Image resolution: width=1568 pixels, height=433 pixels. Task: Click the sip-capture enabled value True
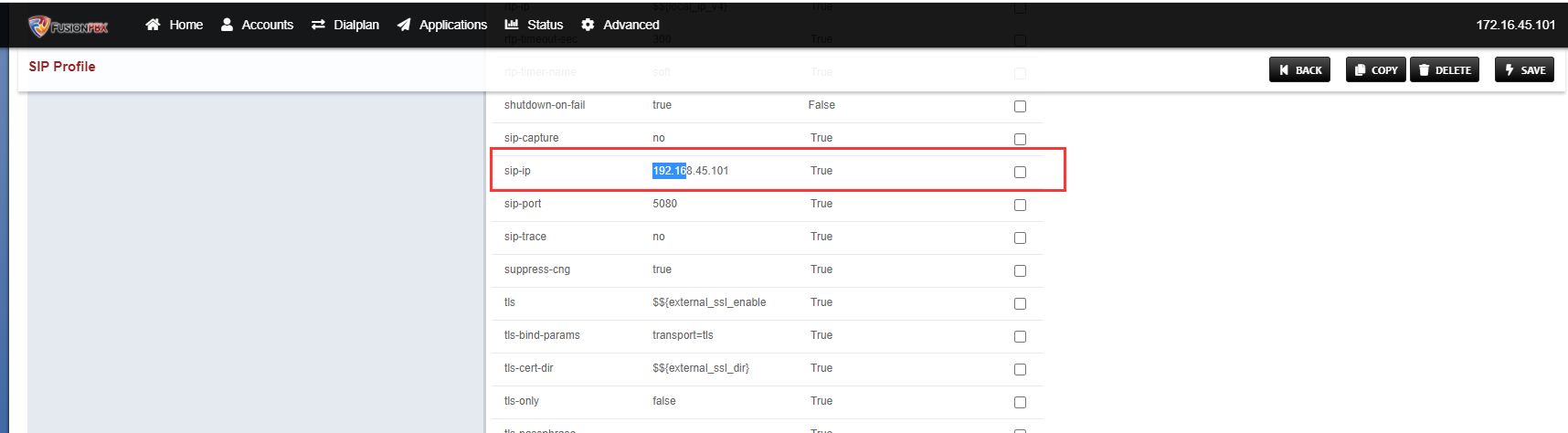pyautogui.click(x=821, y=138)
